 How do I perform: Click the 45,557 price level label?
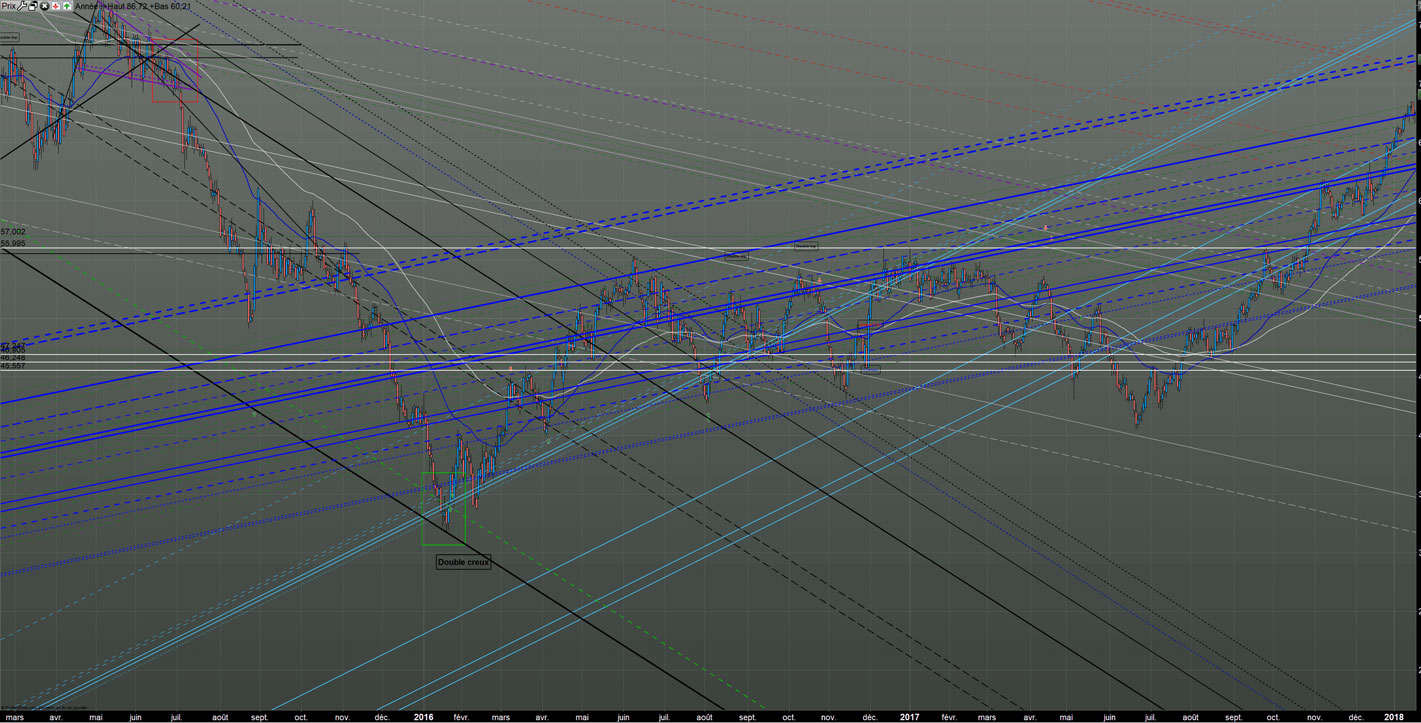(13, 367)
